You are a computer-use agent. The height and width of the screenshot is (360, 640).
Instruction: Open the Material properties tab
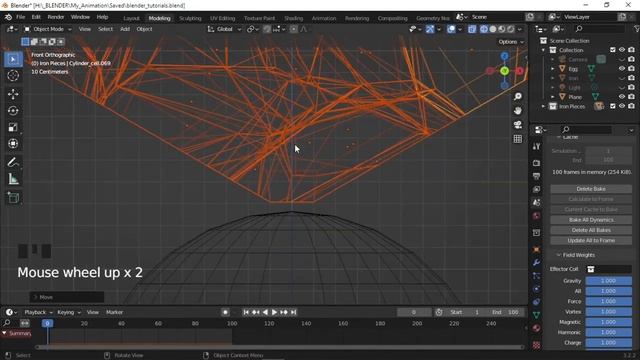coord(536,329)
